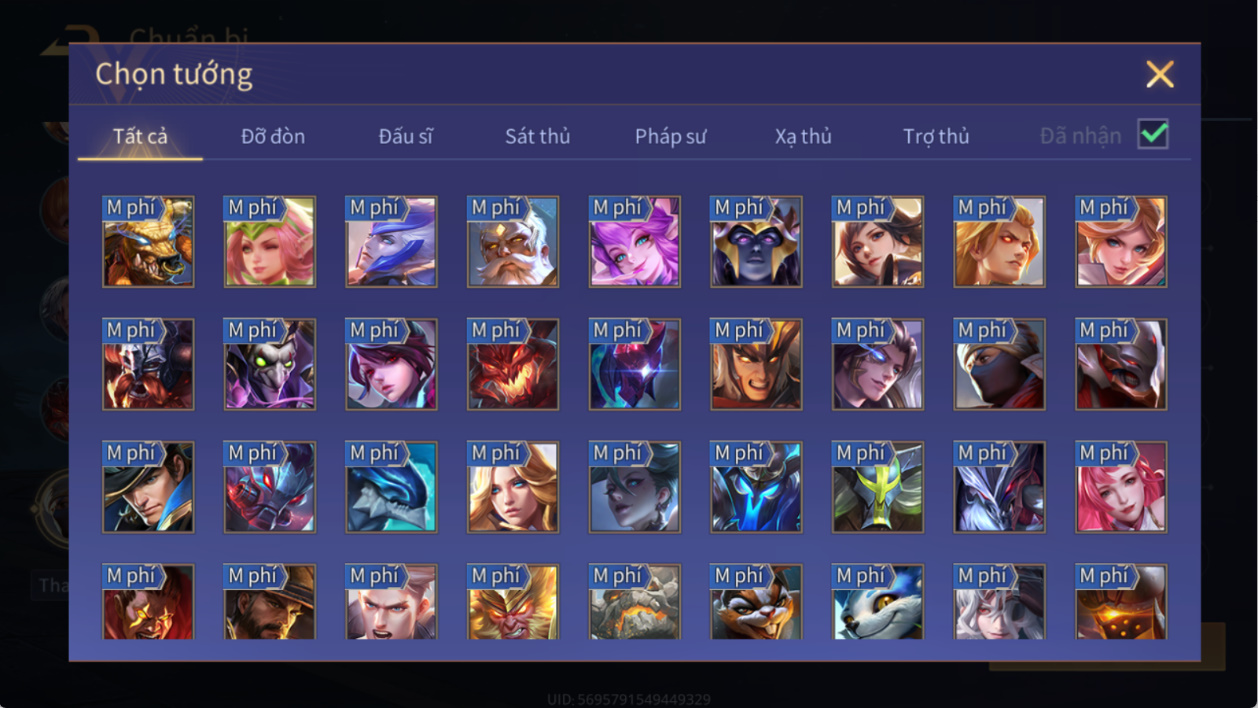
Task: Switch to the Đỡ đòn tab
Action: pos(273,136)
